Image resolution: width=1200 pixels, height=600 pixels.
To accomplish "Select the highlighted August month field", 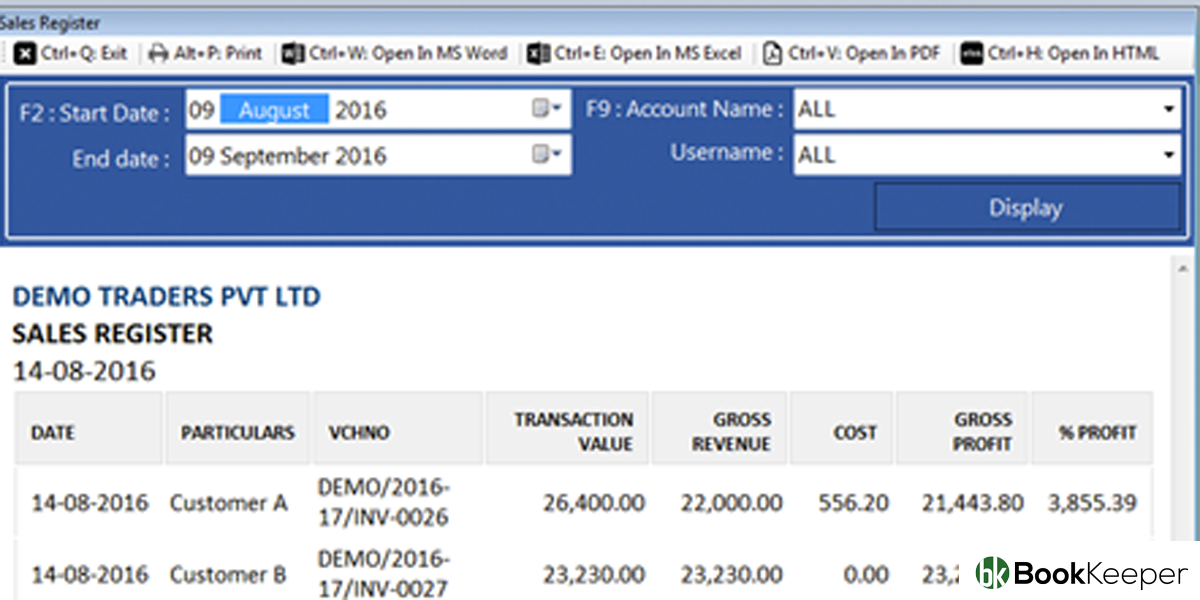I will click(274, 110).
